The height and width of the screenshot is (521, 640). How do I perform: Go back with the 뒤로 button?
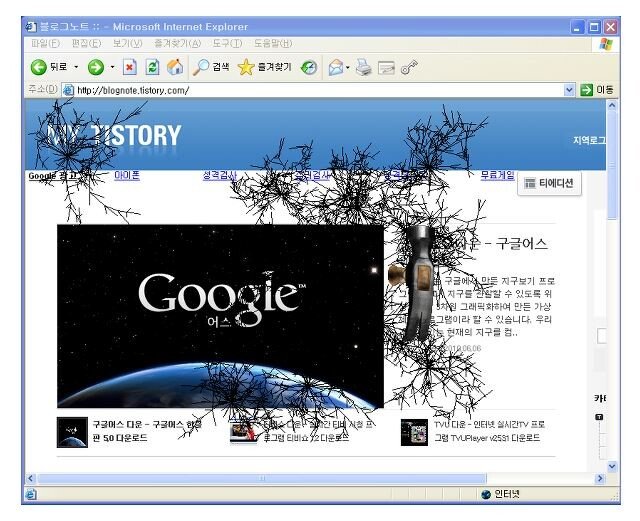[49, 67]
